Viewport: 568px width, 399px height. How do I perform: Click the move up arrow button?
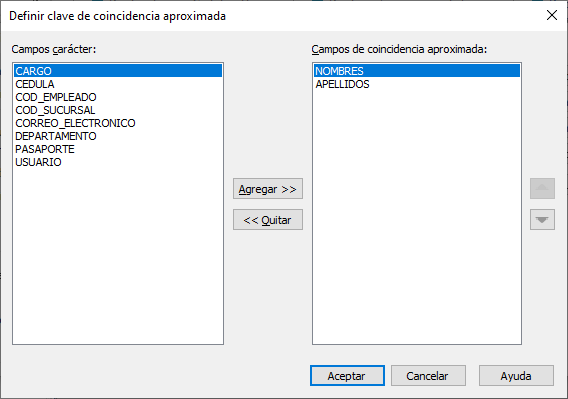pyautogui.click(x=542, y=188)
